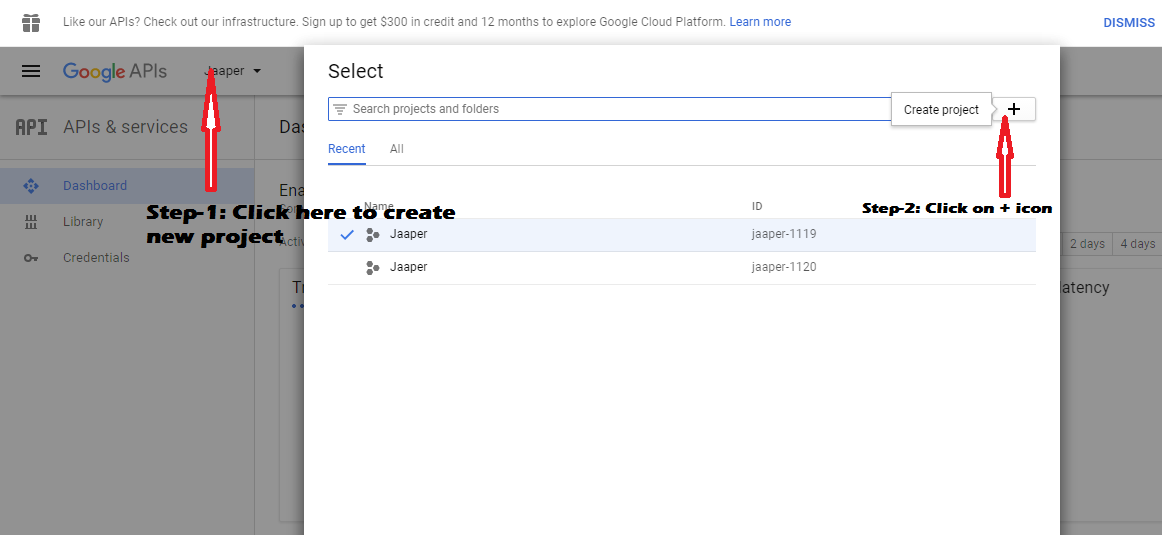Click the project icon in jaaper-1119 row
Image resolution: width=1162 pixels, height=535 pixels.
373,235
